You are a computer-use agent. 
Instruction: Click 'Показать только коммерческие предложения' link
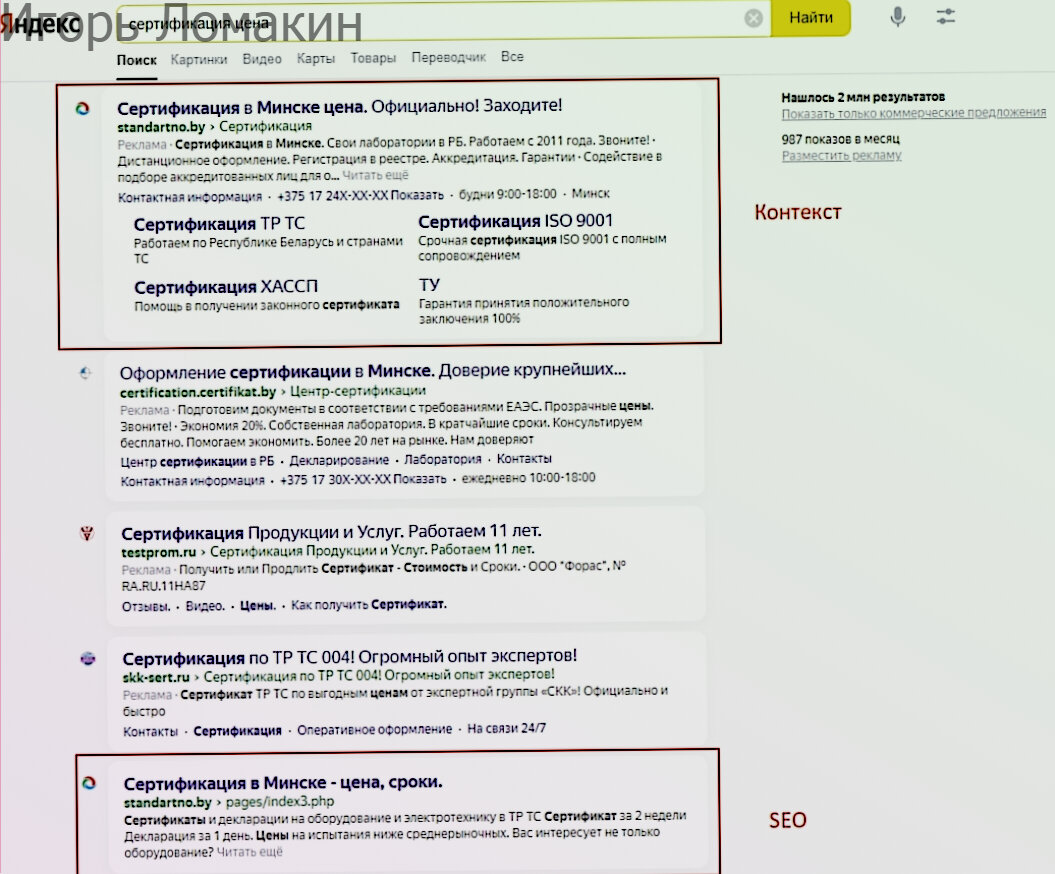point(914,113)
